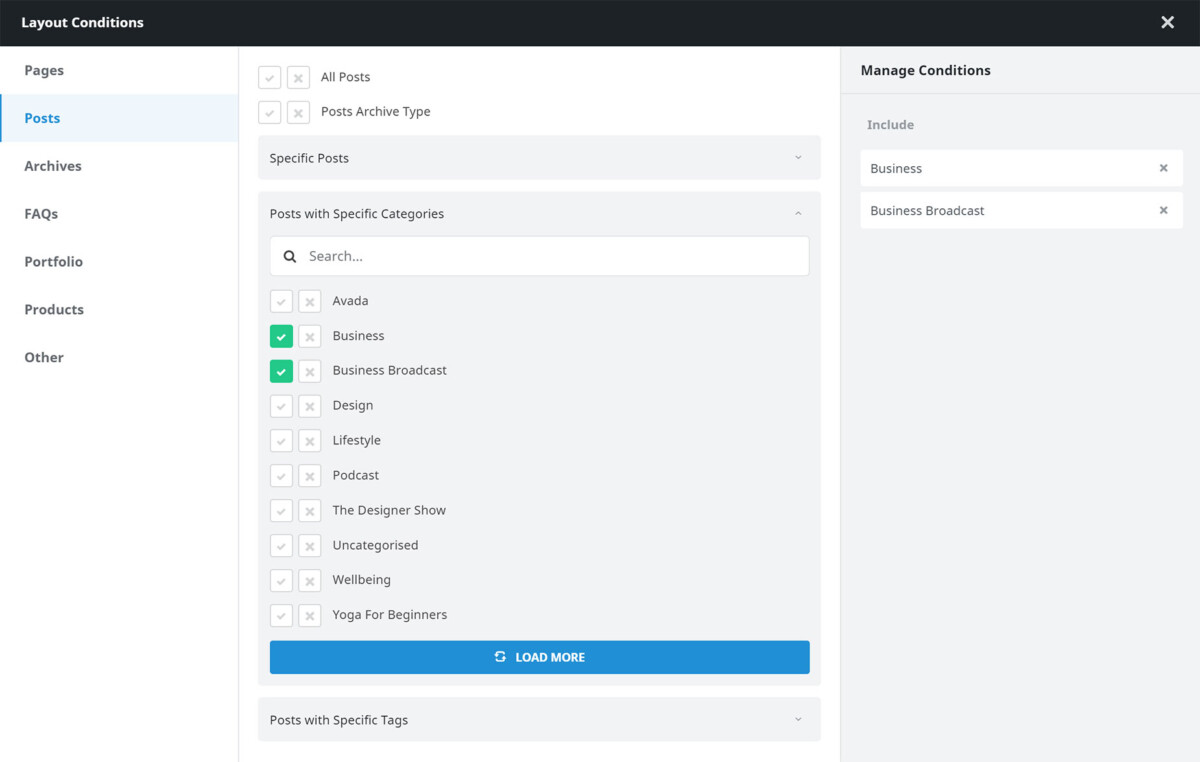This screenshot has height=762, width=1200.
Task: Click the exclude x icon next to All Posts
Action: click(298, 77)
